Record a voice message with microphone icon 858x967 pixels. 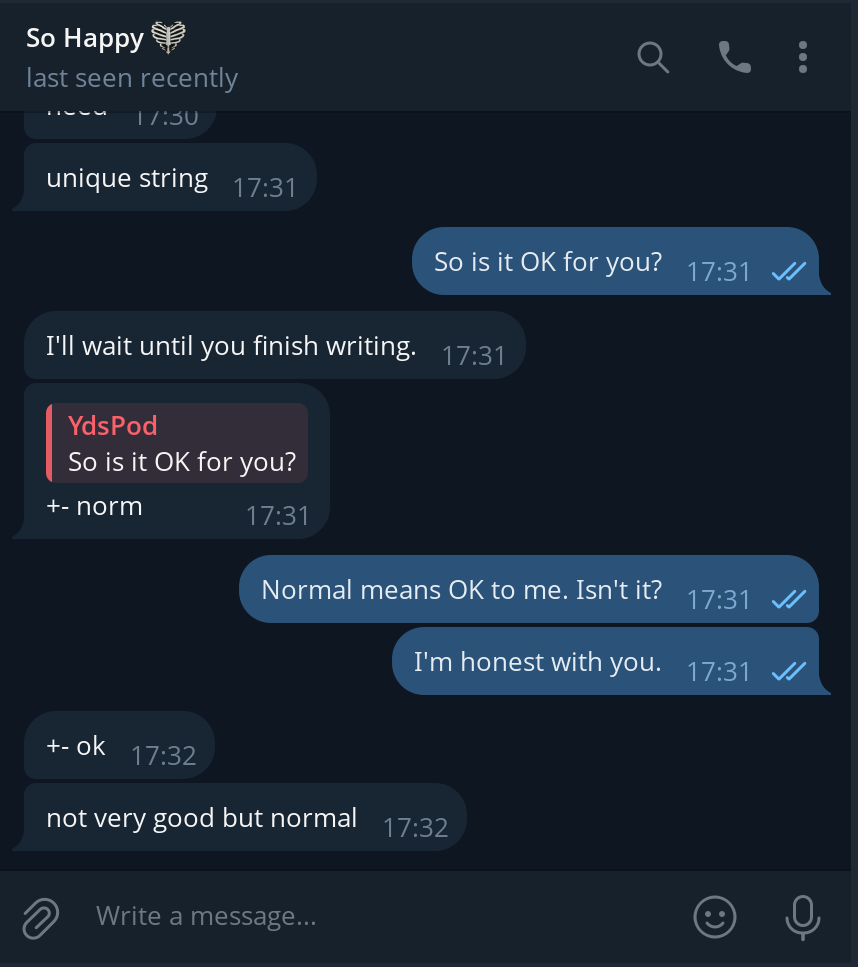(x=802, y=918)
